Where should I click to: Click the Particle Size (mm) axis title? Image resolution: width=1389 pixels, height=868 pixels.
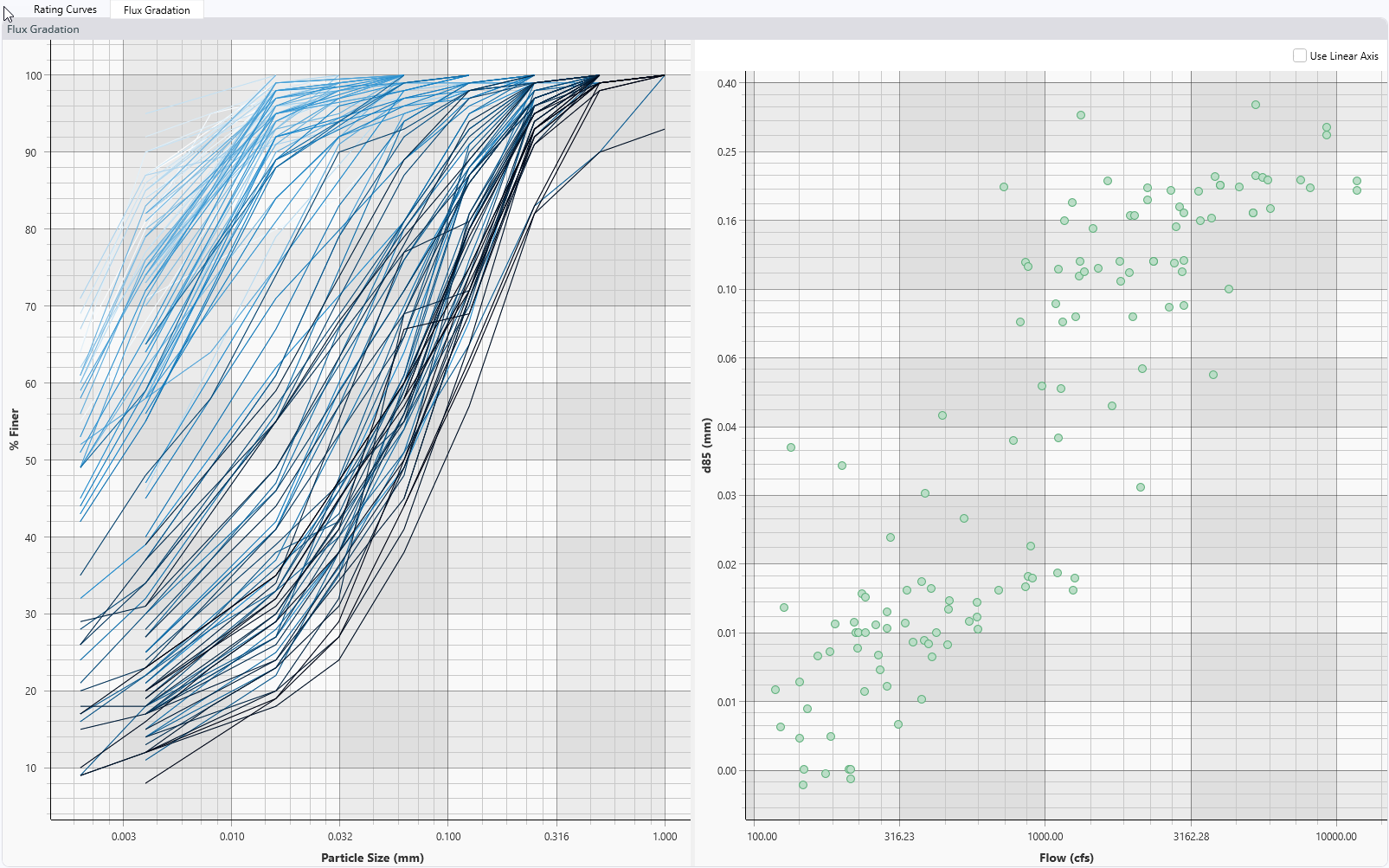pyautogui.click(x=372, y=858)
